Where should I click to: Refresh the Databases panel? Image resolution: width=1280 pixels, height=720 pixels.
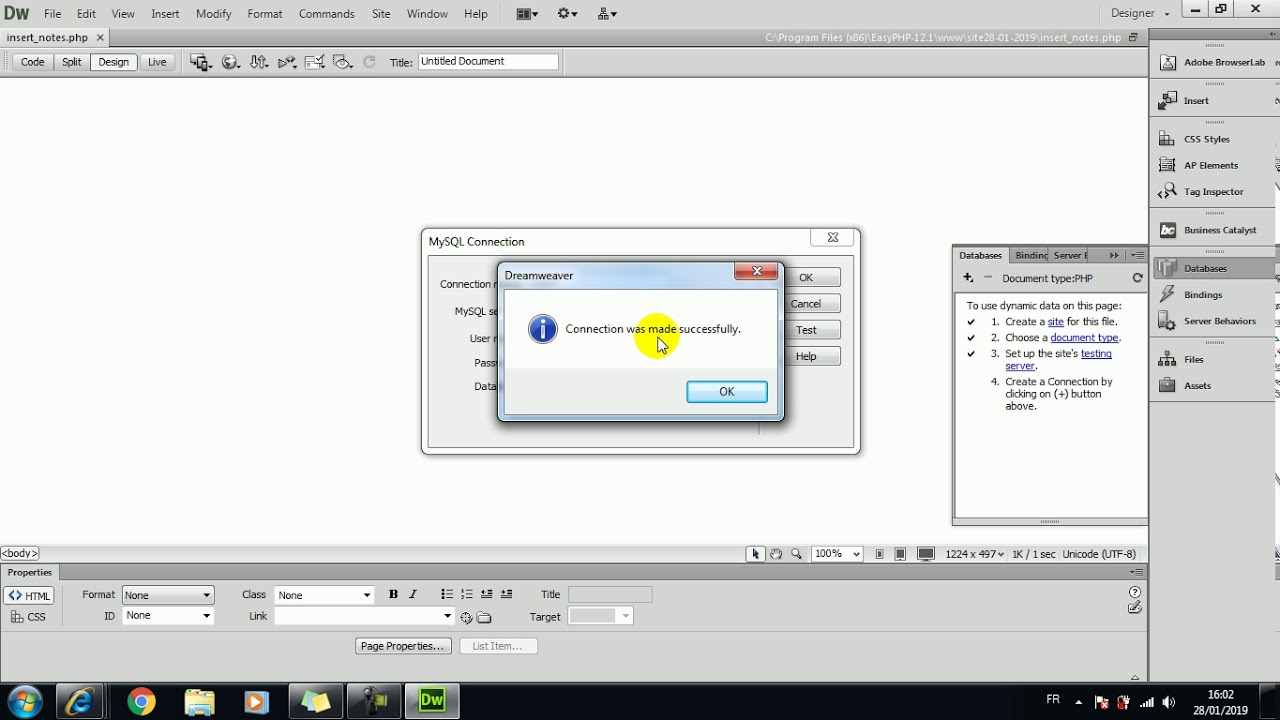click(1137, 278)
